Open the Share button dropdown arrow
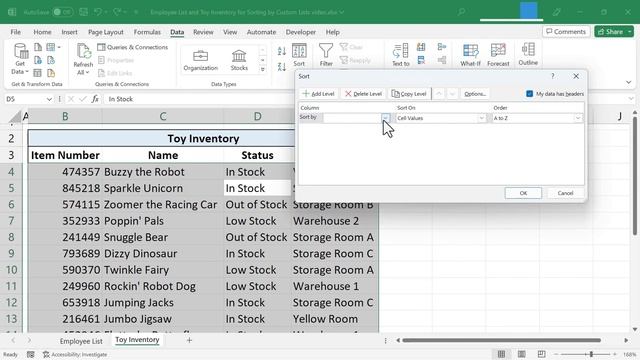Image resolution: width=640 pixels, height=360 pixels. (x=630, y=31)
